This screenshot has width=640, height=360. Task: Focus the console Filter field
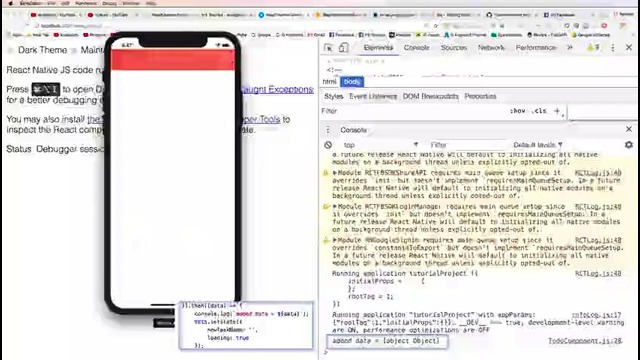click(467, 145)
